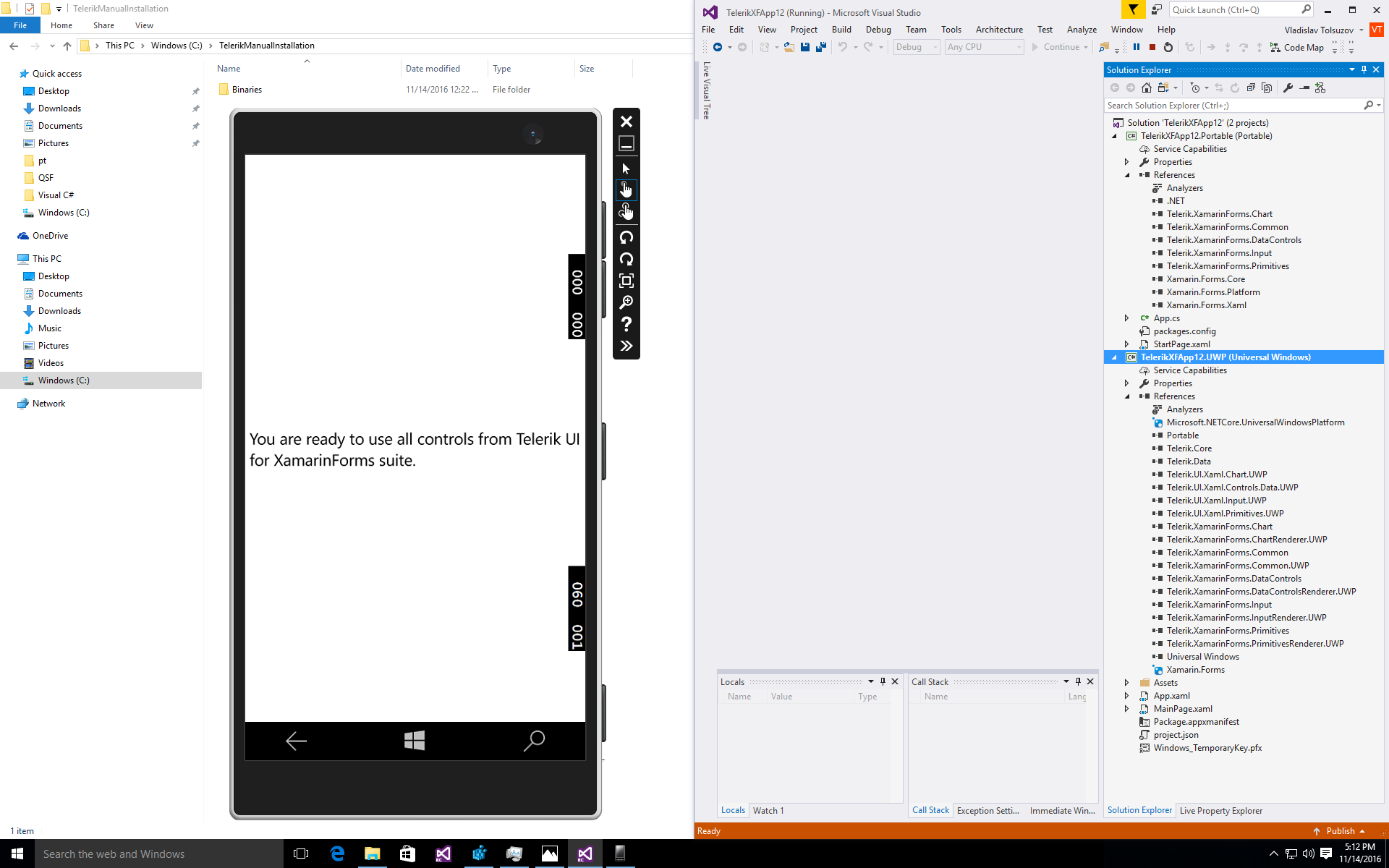The image size is (1389, 868).
Task: Switch to the Watch 1 tab
Action: click(x=768, y=811)
